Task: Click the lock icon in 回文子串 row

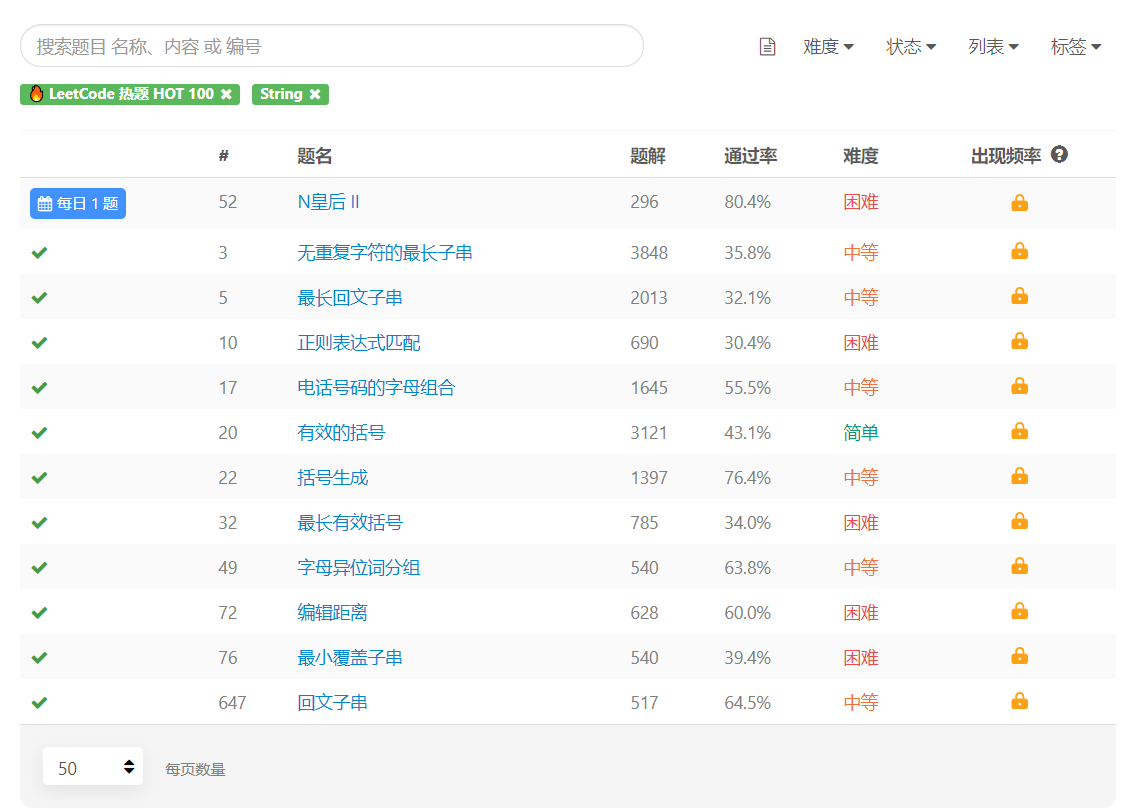Action: click(x=1019, y=701)
